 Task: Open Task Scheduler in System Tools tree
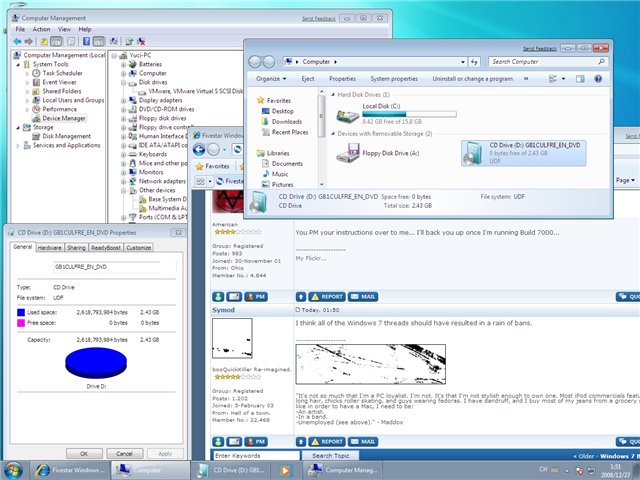(x=62, y=73)
